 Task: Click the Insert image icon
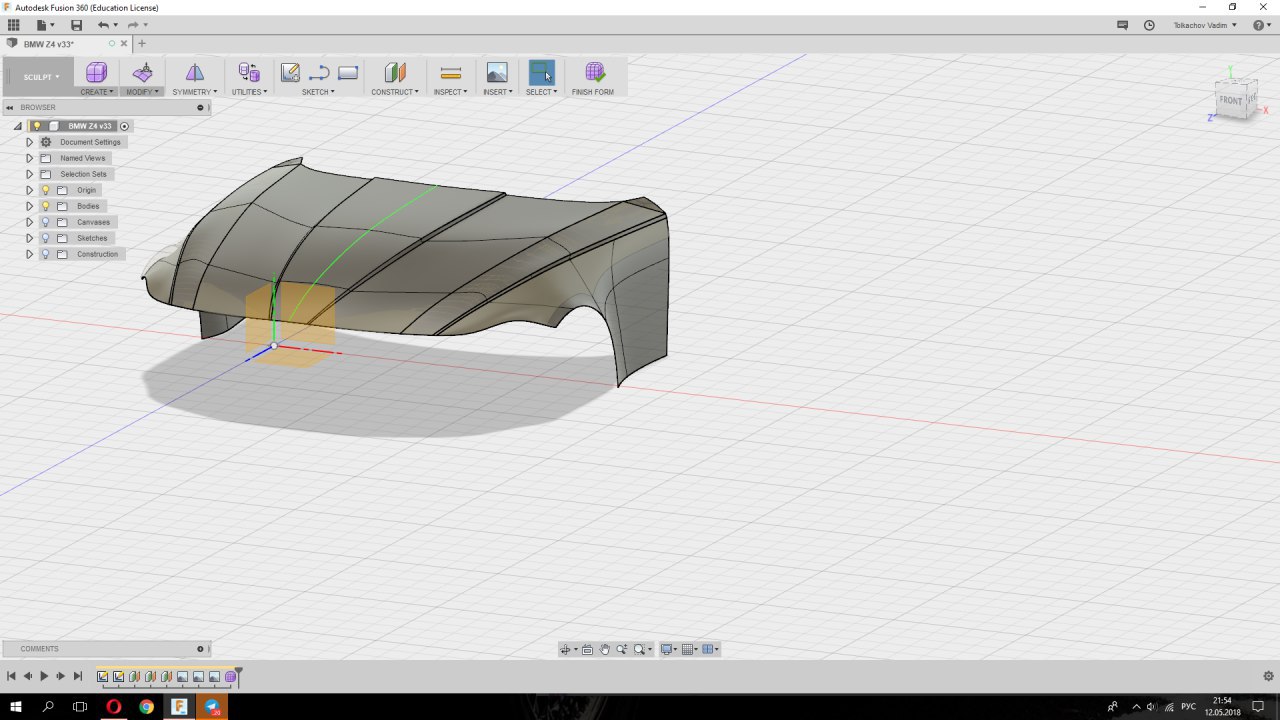click(x=497, y=72)
